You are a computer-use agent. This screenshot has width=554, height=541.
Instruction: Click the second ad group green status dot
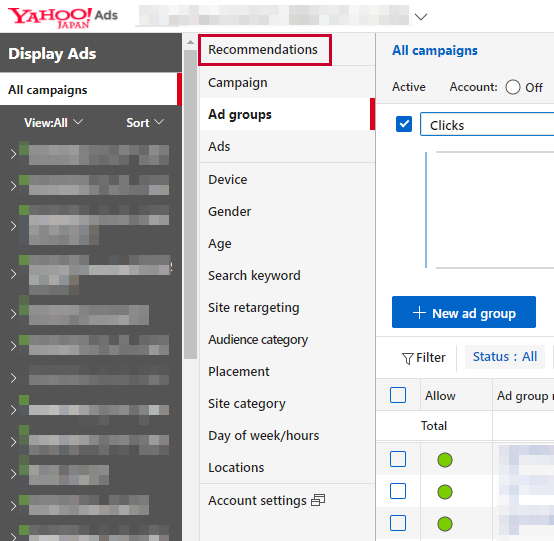445,492
